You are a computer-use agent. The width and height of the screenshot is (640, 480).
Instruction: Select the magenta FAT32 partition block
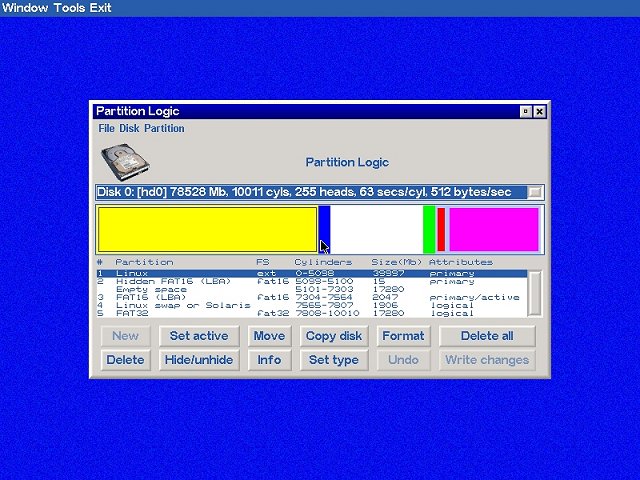(x=494, y=230)
